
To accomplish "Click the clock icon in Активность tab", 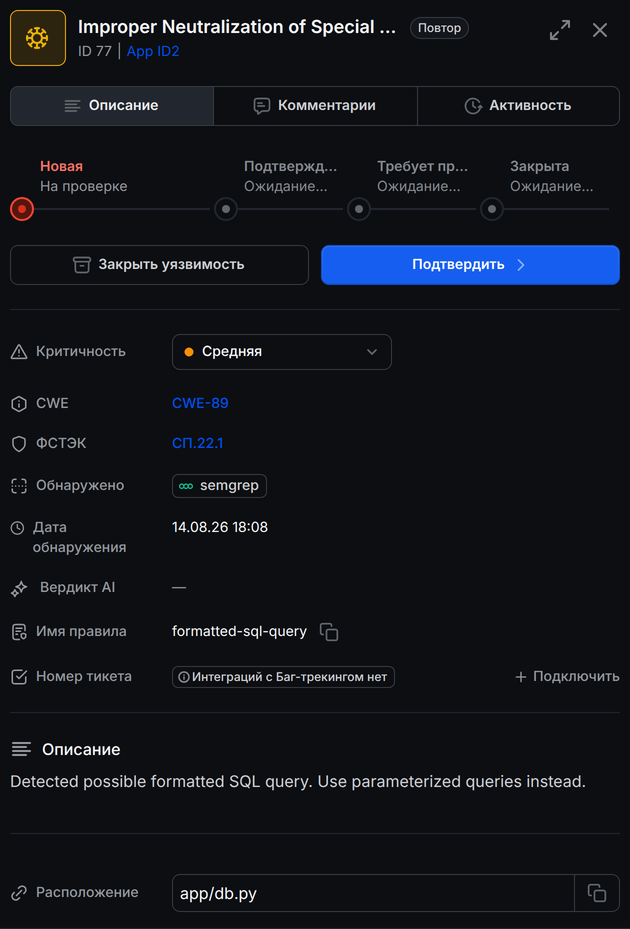I will pos(473,106).
